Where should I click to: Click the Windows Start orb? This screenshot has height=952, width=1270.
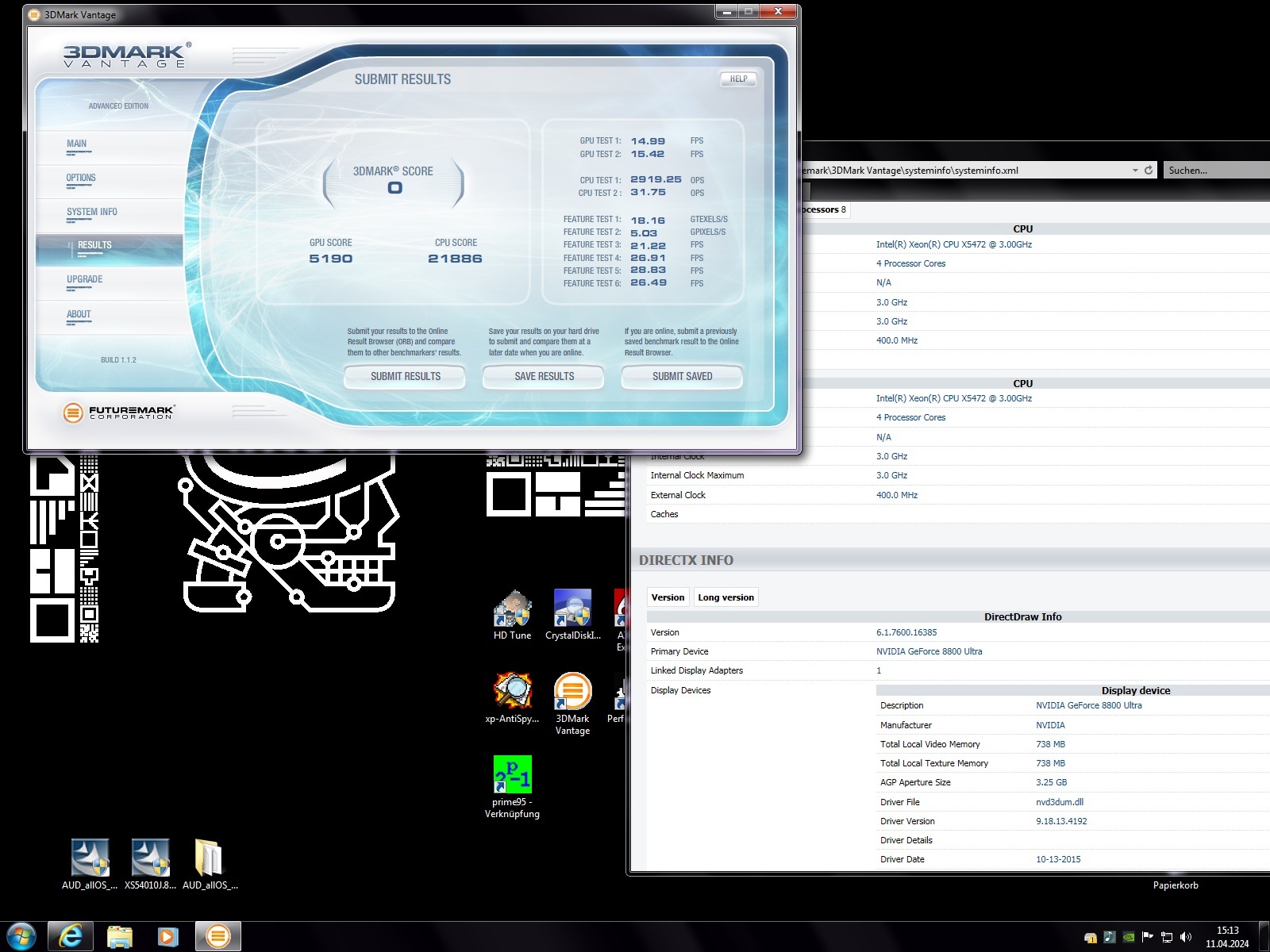21,936
